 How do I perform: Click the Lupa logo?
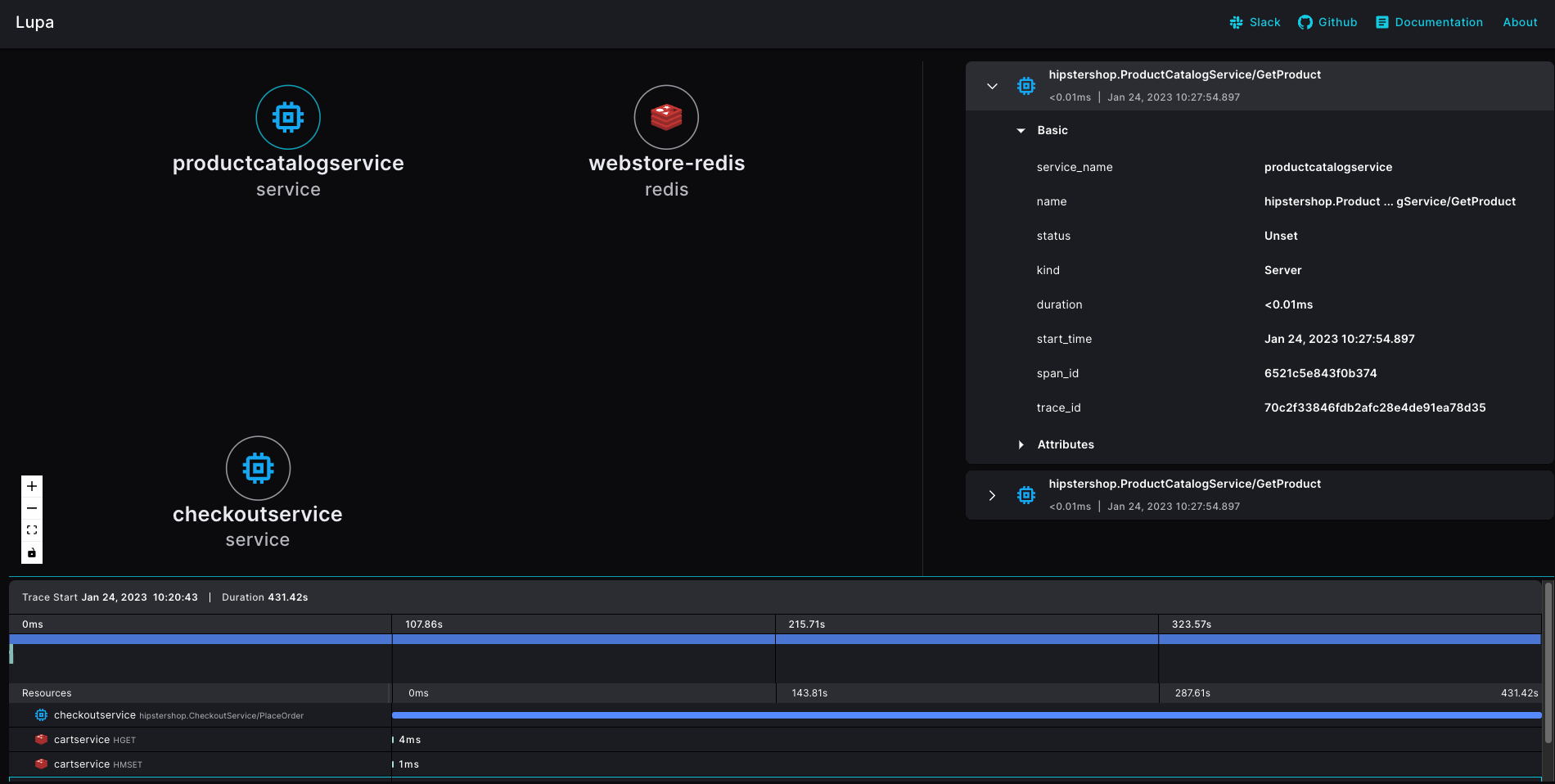point(35,22)
